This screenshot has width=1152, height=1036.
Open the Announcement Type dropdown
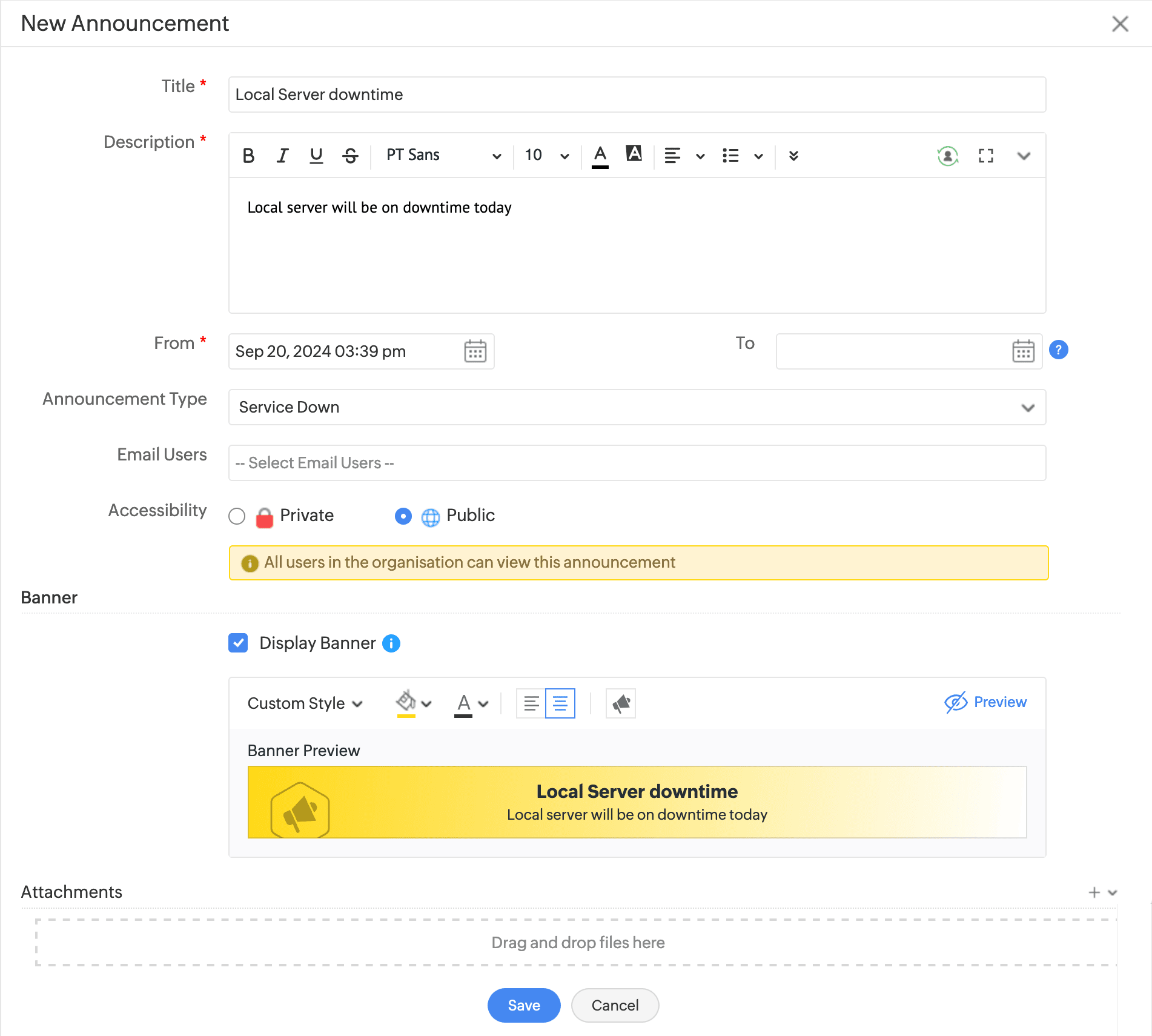click(637, 407)
